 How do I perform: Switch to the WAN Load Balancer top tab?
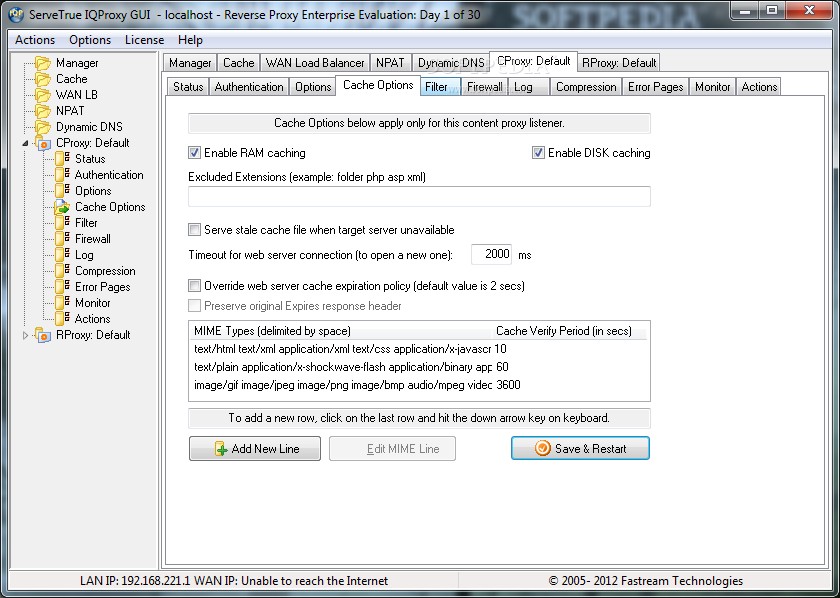pos(315,63)
